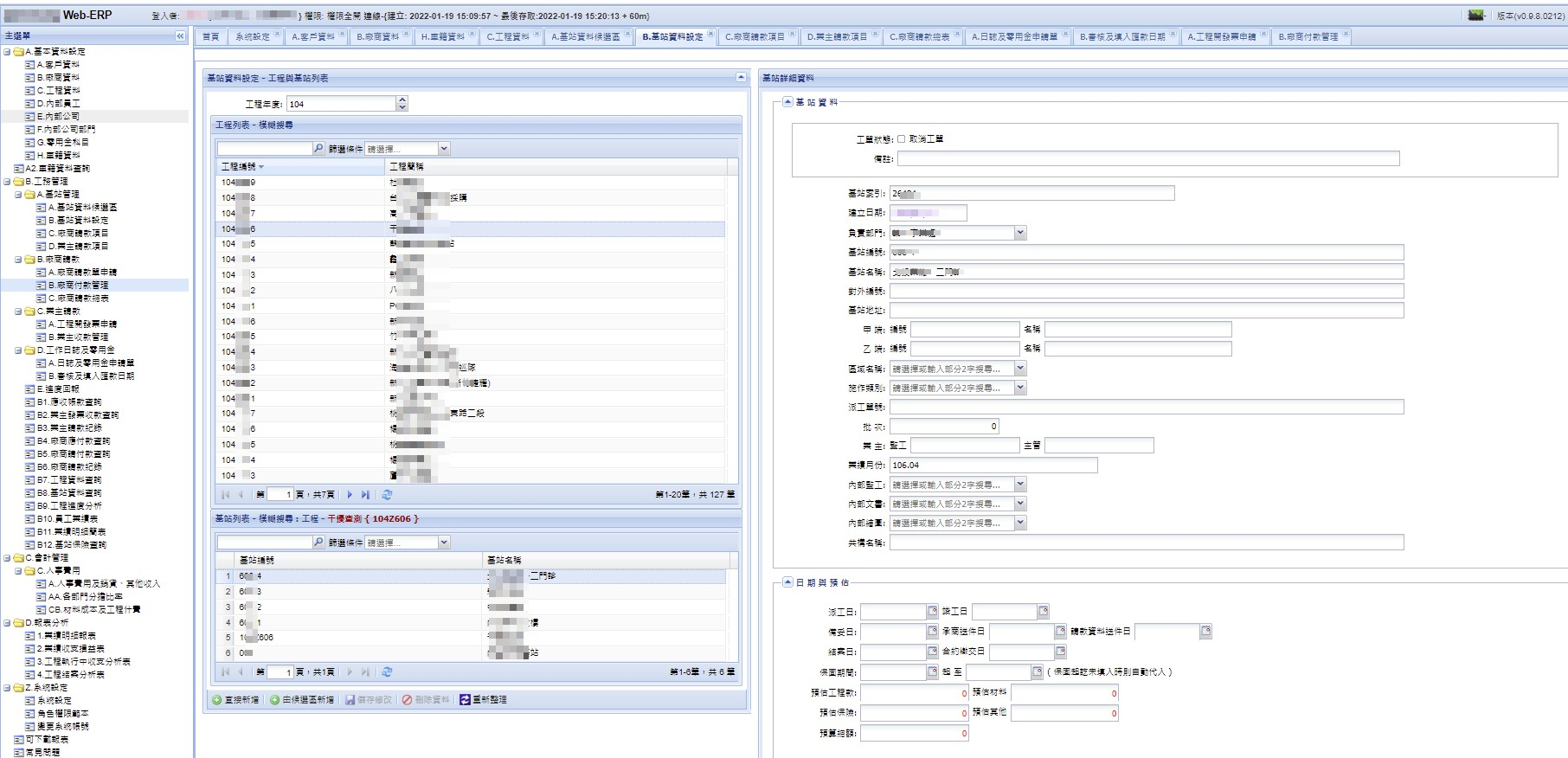Toggle the 取消工單 checkbox
Viewport: 1568px width, 758px height.
point(901,138)
